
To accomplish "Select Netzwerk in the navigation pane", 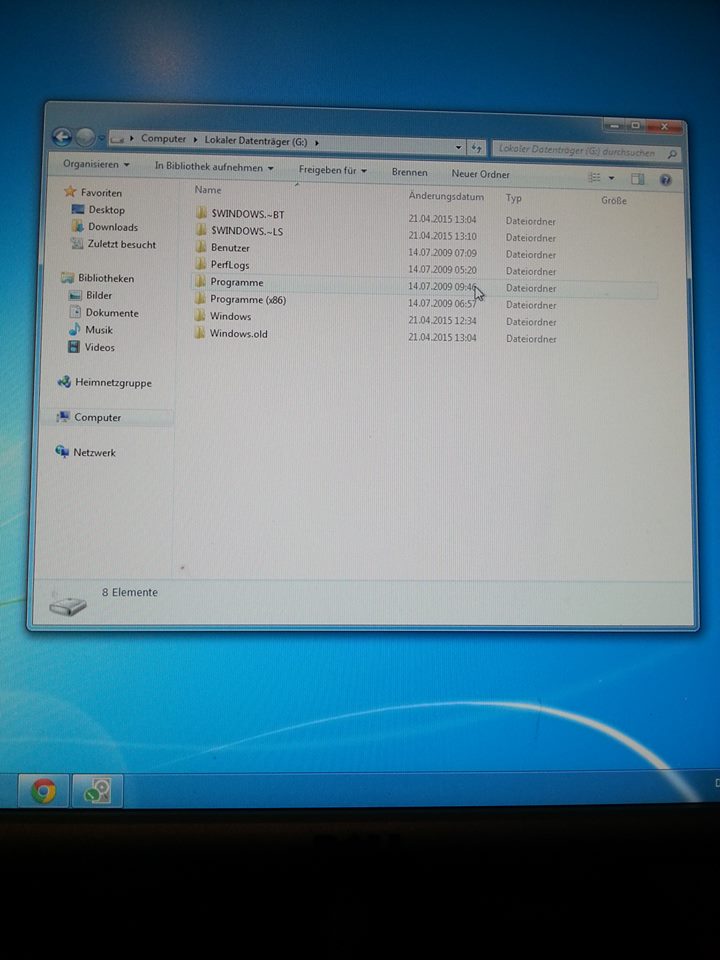I will [x=94, y=452].
